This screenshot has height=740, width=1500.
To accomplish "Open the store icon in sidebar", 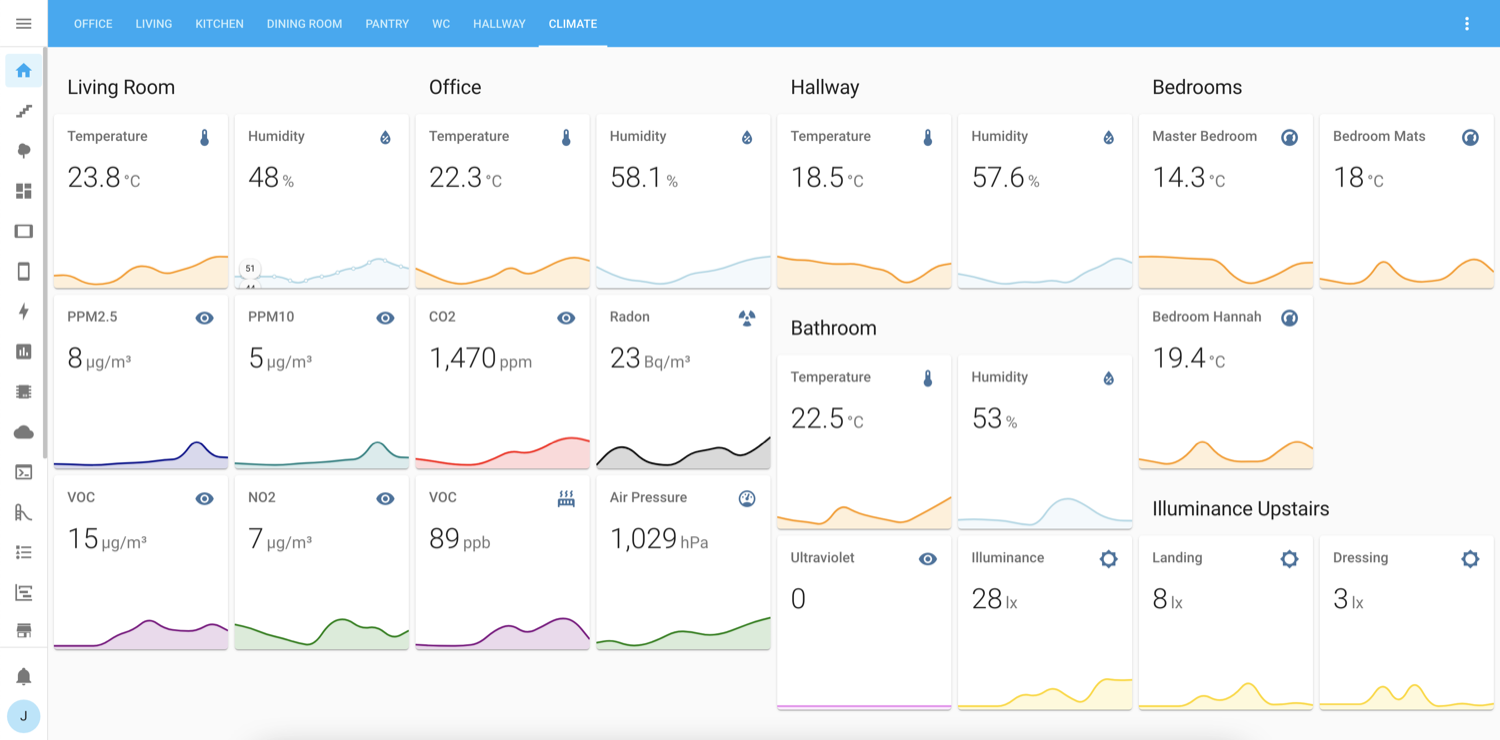I will tap(24, 630).
